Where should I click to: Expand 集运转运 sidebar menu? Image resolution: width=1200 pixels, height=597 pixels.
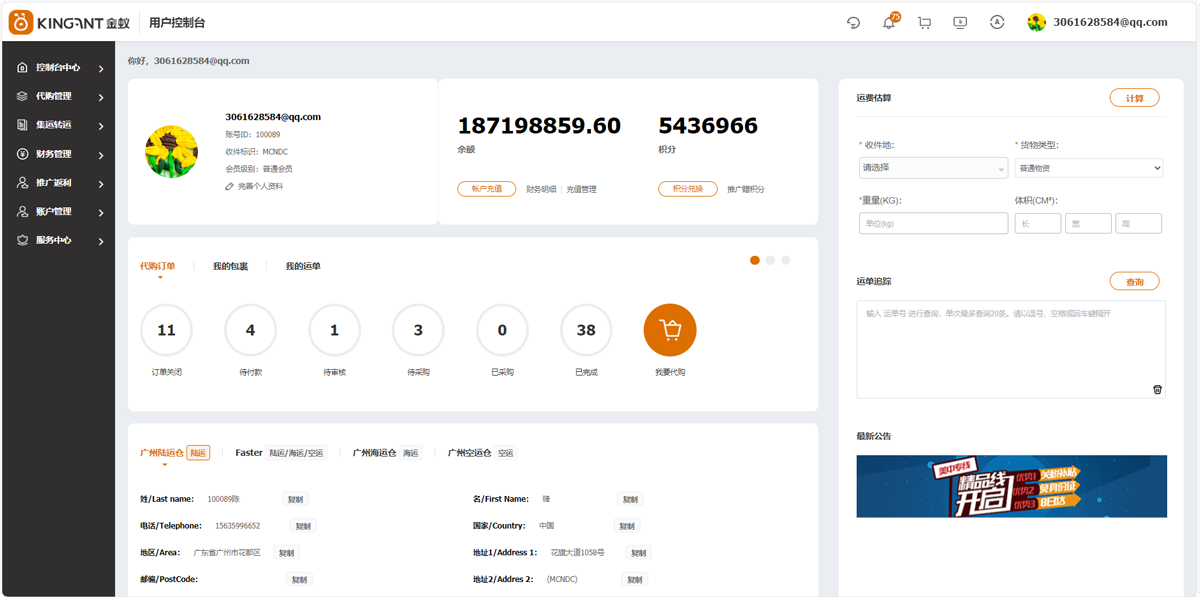point(58,126)
